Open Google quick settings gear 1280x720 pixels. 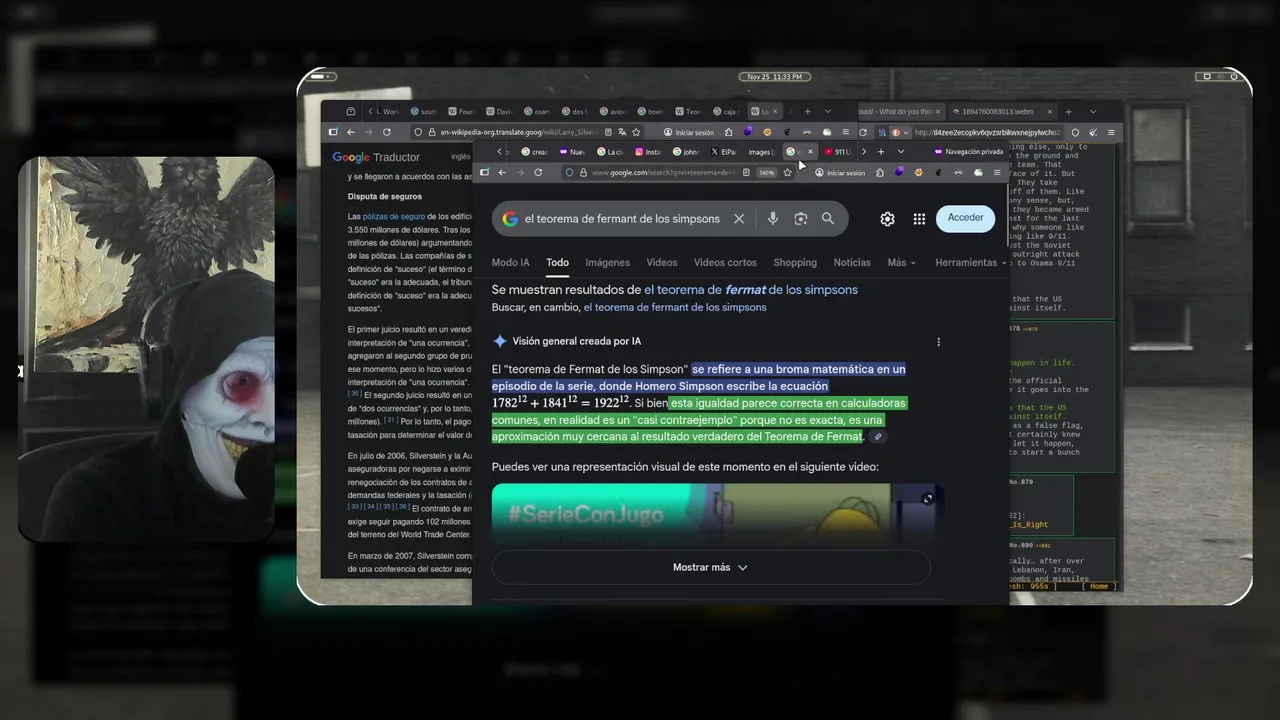pyautogui.click(x=887, y=219)
